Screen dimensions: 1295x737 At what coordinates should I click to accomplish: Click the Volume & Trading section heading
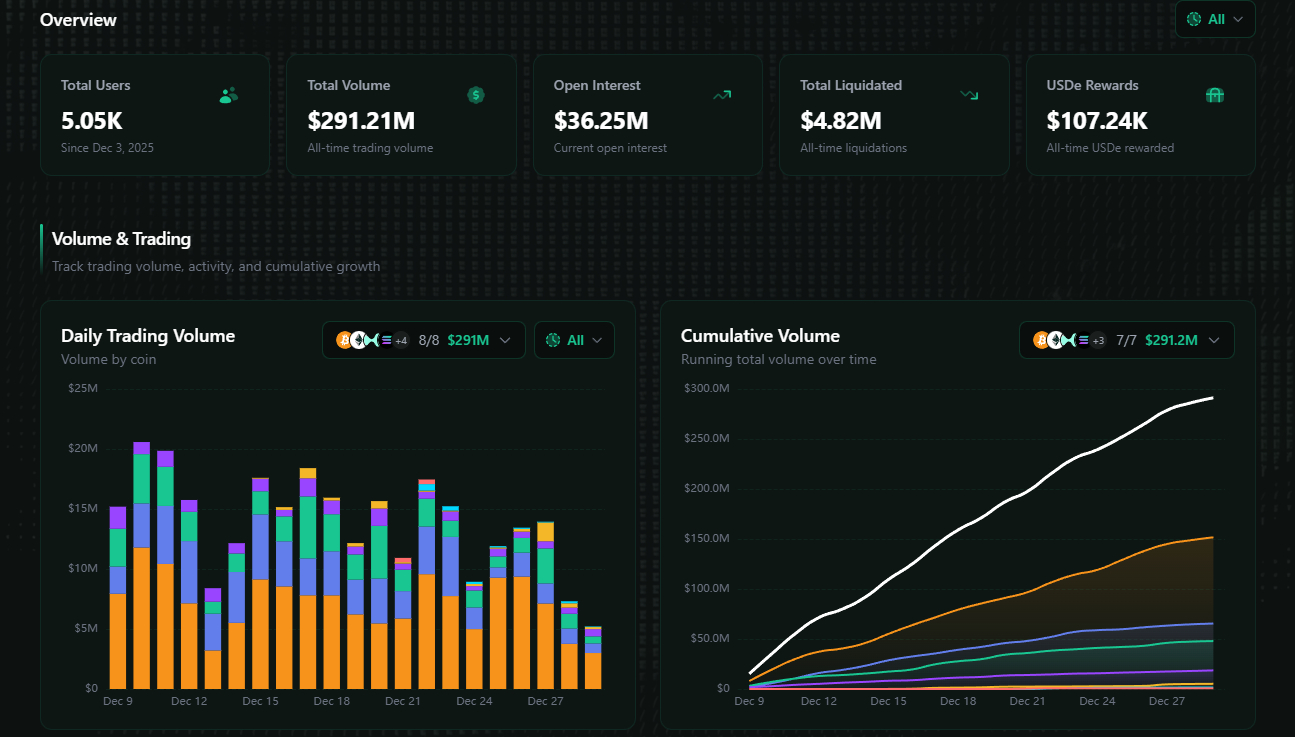pyautogui.click(x=121, y=239)
